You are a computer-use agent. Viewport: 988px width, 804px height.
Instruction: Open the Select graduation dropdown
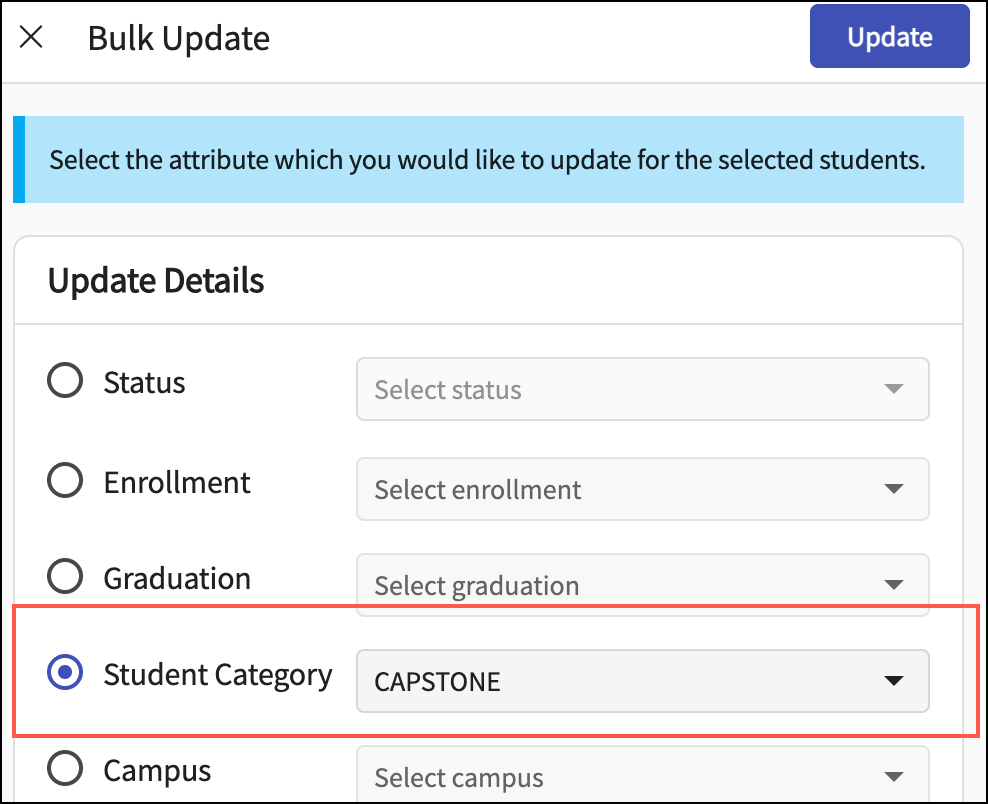coord(642,584)
